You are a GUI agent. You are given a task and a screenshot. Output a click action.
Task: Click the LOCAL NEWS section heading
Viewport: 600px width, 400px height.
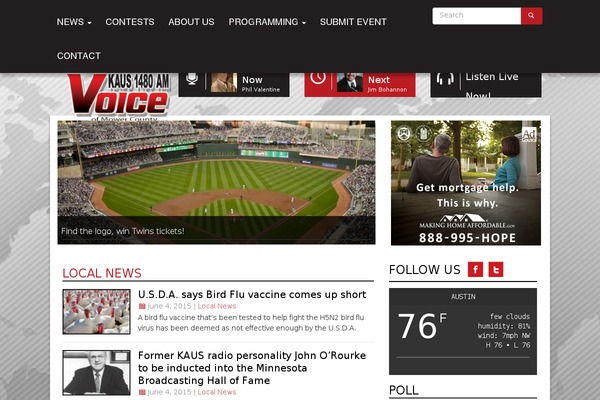[102, 273]
